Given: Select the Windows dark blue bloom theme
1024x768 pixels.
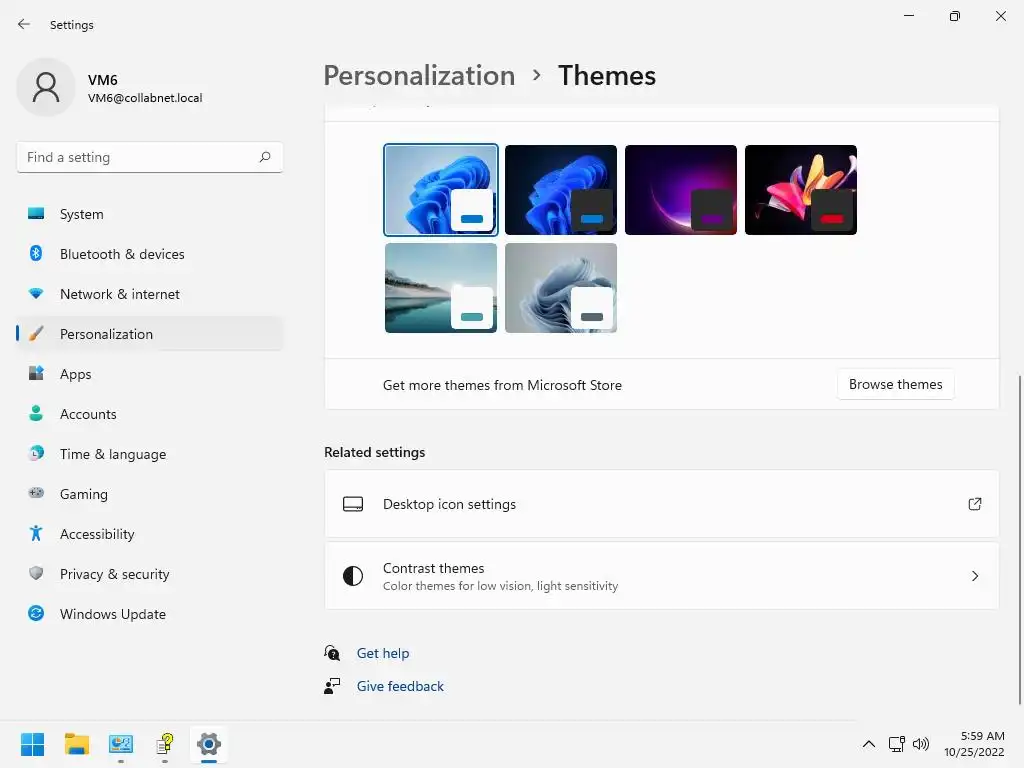Looking at the screenshot, I should pyautogui.click(x=560, y=190).
